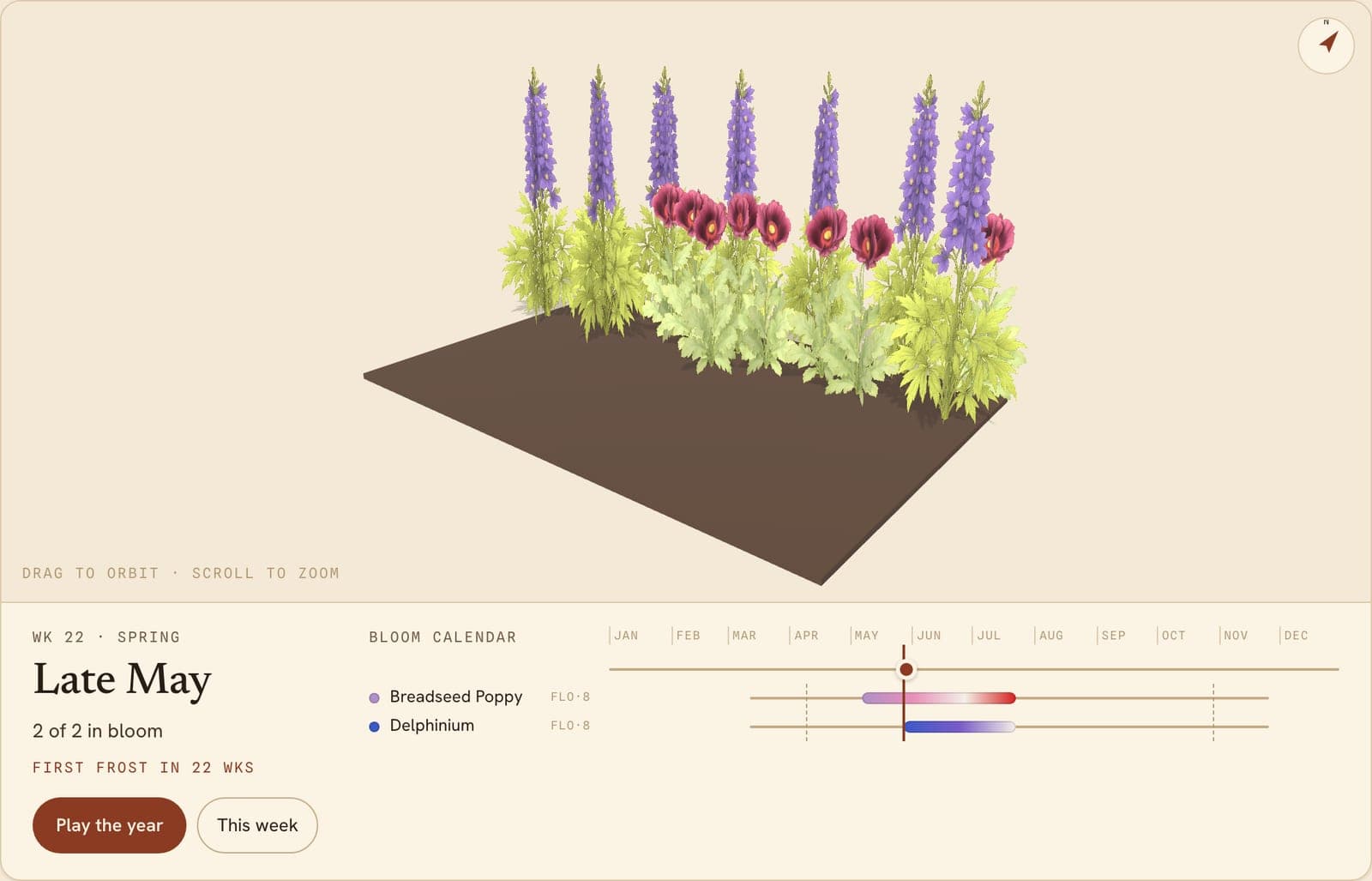Click the AUG month label
This screenshot has height=881, width=1372.
click(1051, 636)
